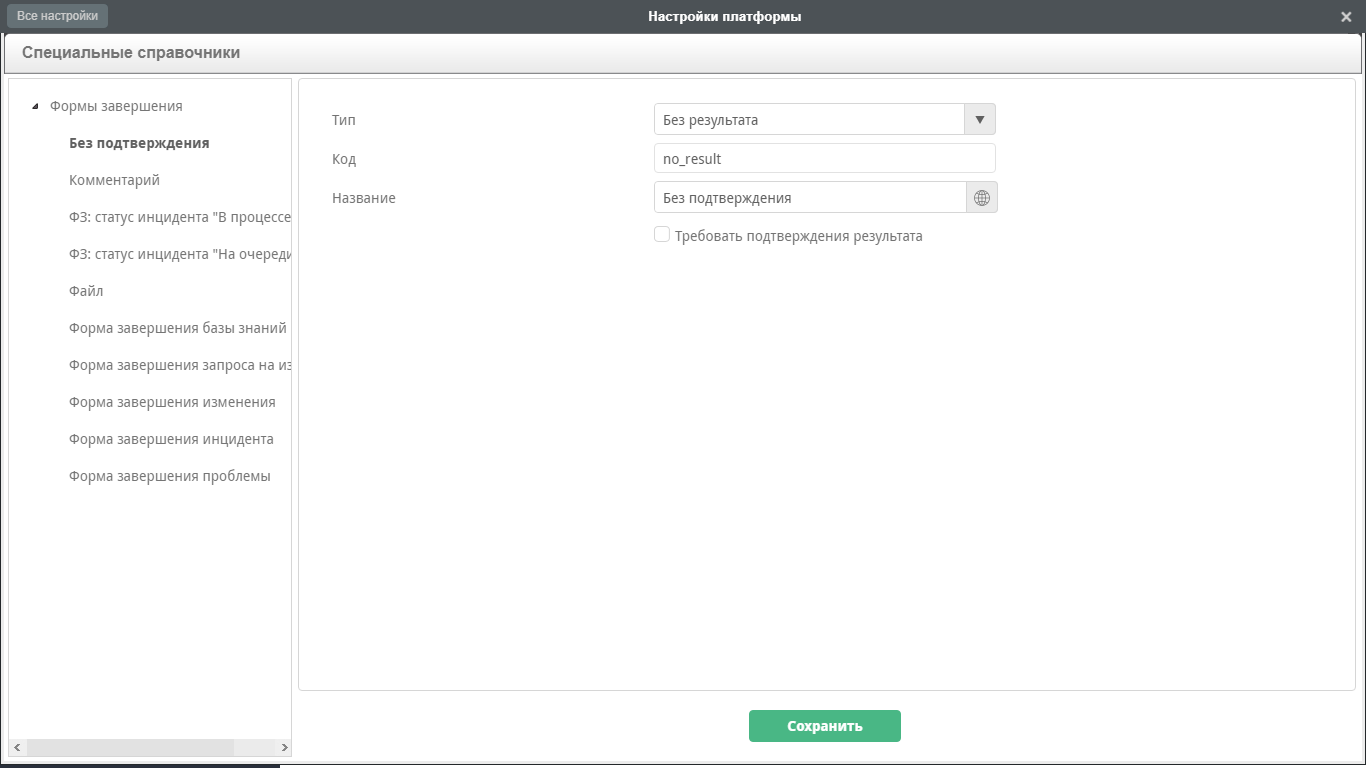Select the Комментарий form entry
Image resolution: width=1366 pixels, height=768 pixels.
tap(114, 180)
